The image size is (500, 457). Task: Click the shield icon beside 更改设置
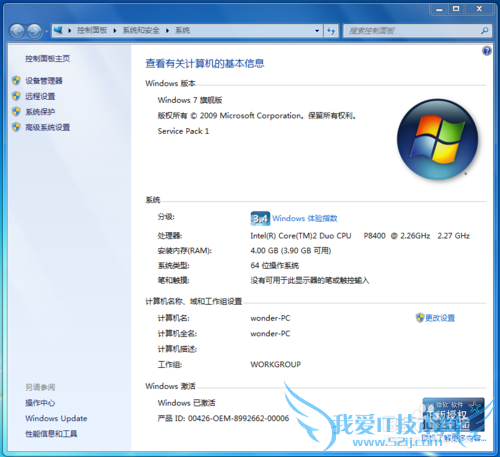pos(420,318)
